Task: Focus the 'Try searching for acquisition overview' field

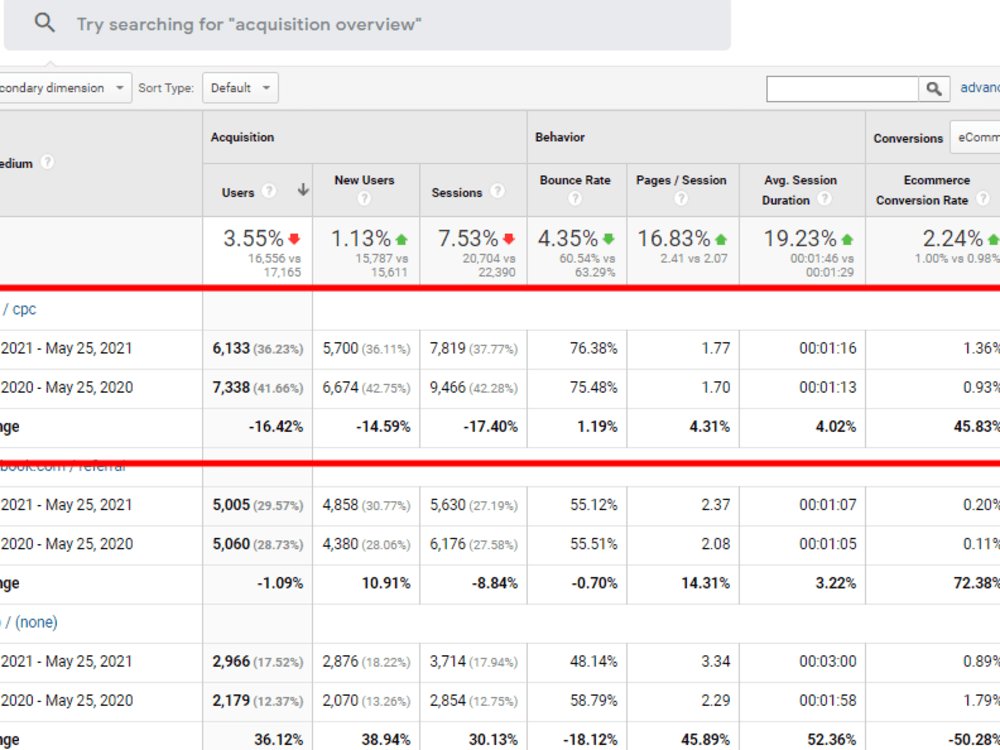Action: click(x=367, y=24)
